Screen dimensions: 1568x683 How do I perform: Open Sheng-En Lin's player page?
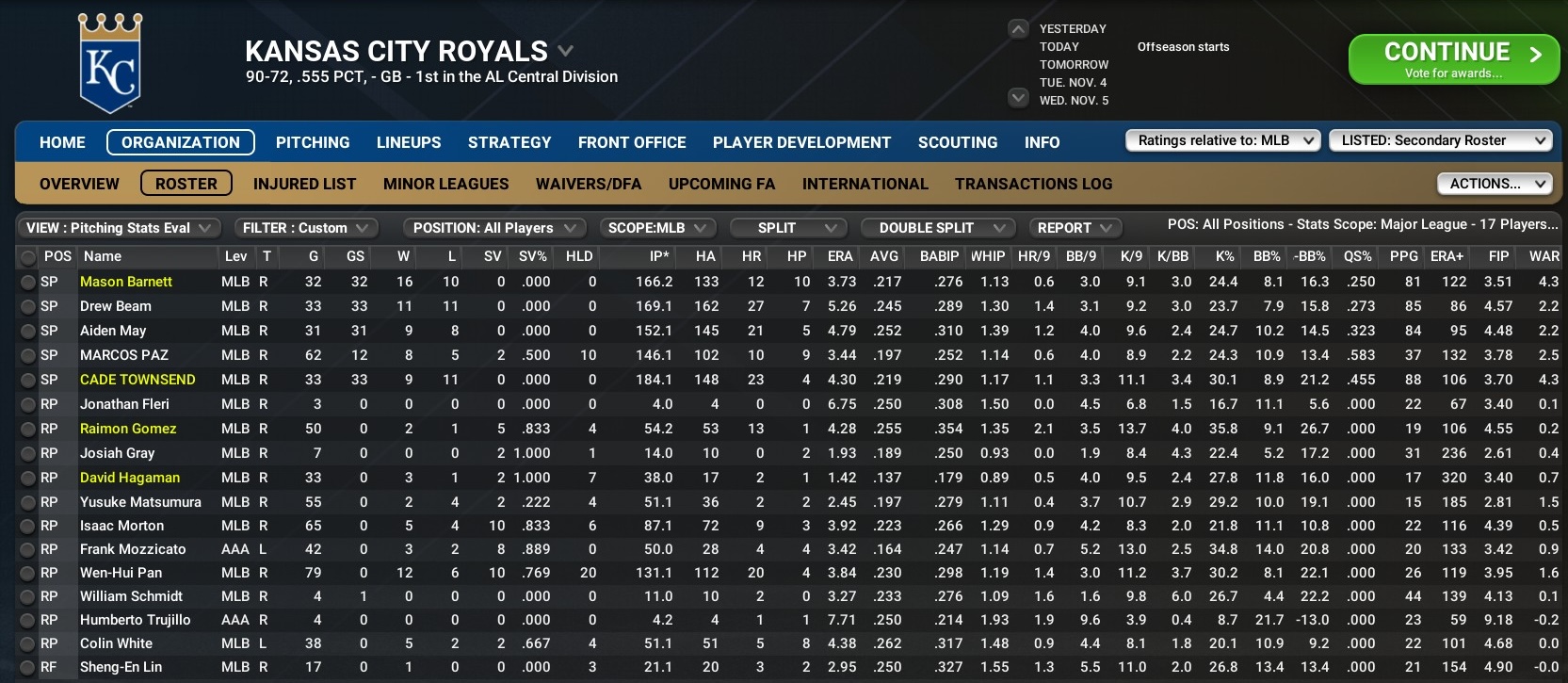[x=121, y=667]
